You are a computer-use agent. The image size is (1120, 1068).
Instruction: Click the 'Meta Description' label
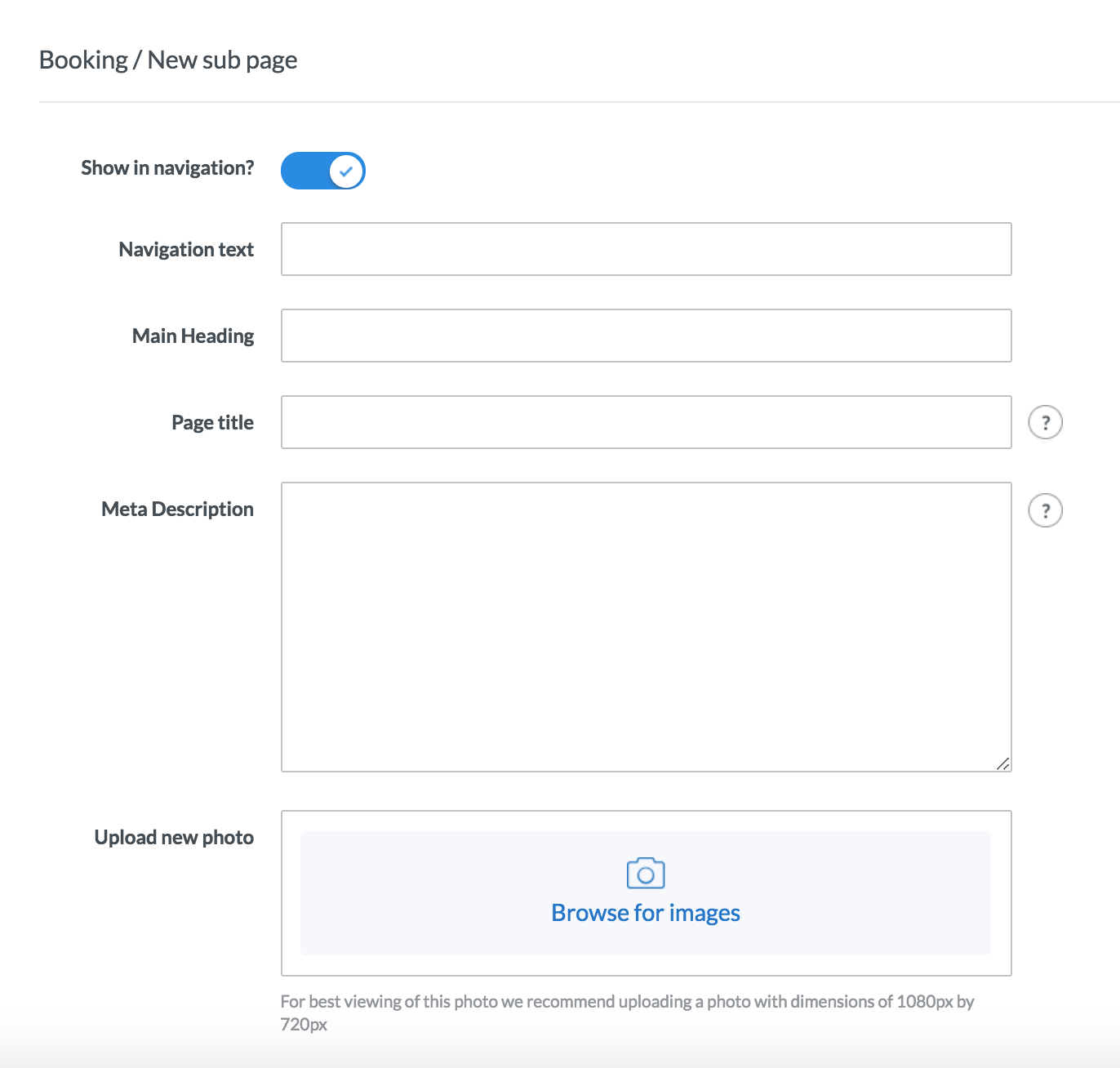tap(177, 510)
